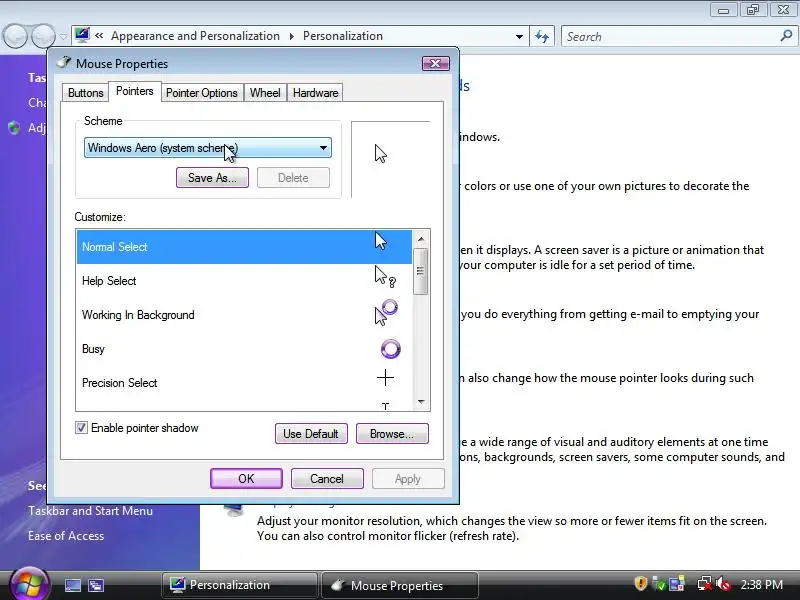Open the Hardware tab

point(315,93)
